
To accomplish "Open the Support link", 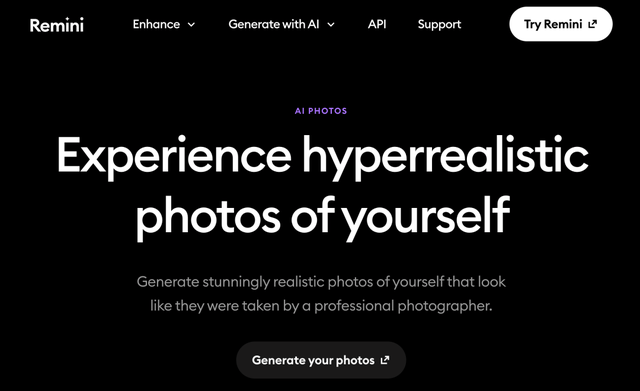I will [x=439, y=25].
